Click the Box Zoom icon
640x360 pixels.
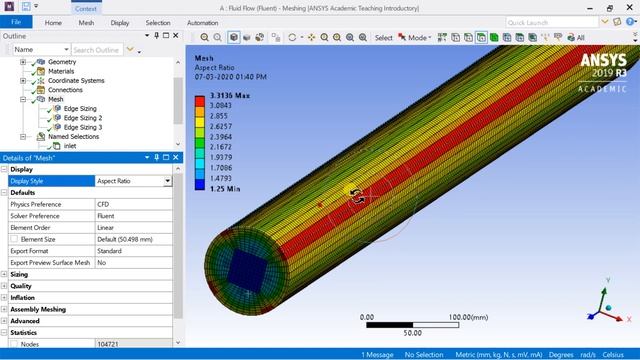click(x=337, y=38)
